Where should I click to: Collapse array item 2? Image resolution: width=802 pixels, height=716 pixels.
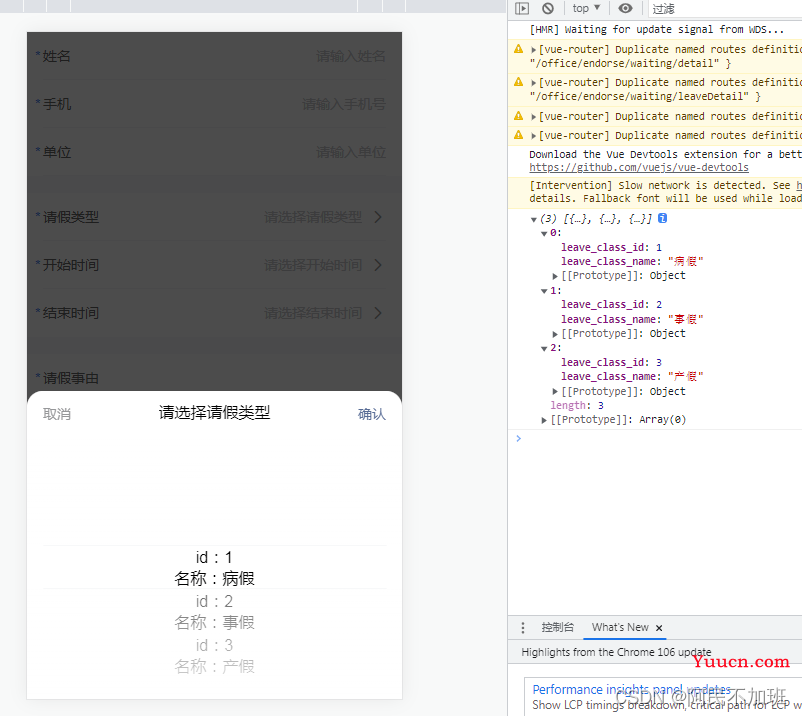544,349
